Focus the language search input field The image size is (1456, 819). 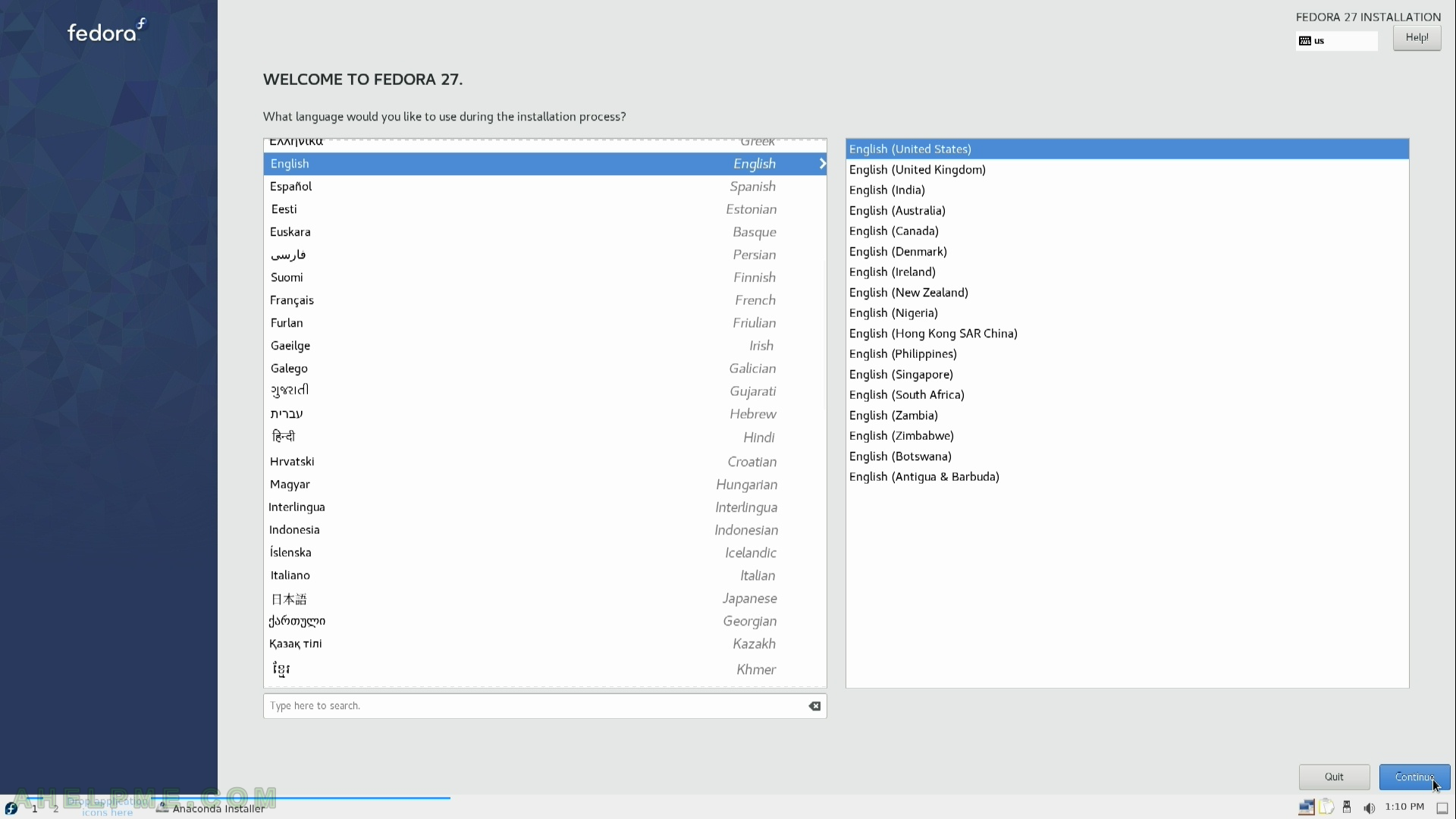[544, 706]
